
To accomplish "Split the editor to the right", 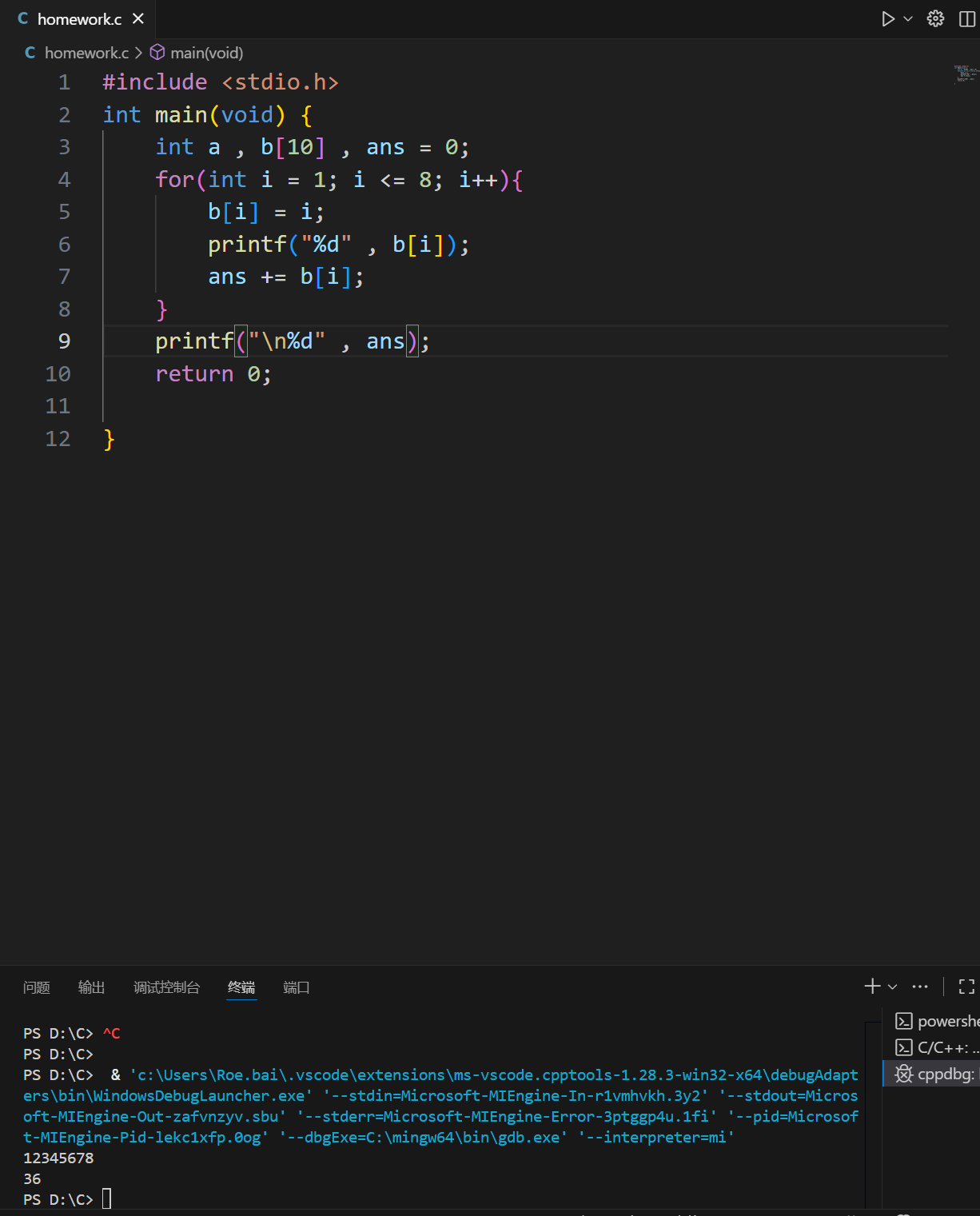I will [967, 18].
